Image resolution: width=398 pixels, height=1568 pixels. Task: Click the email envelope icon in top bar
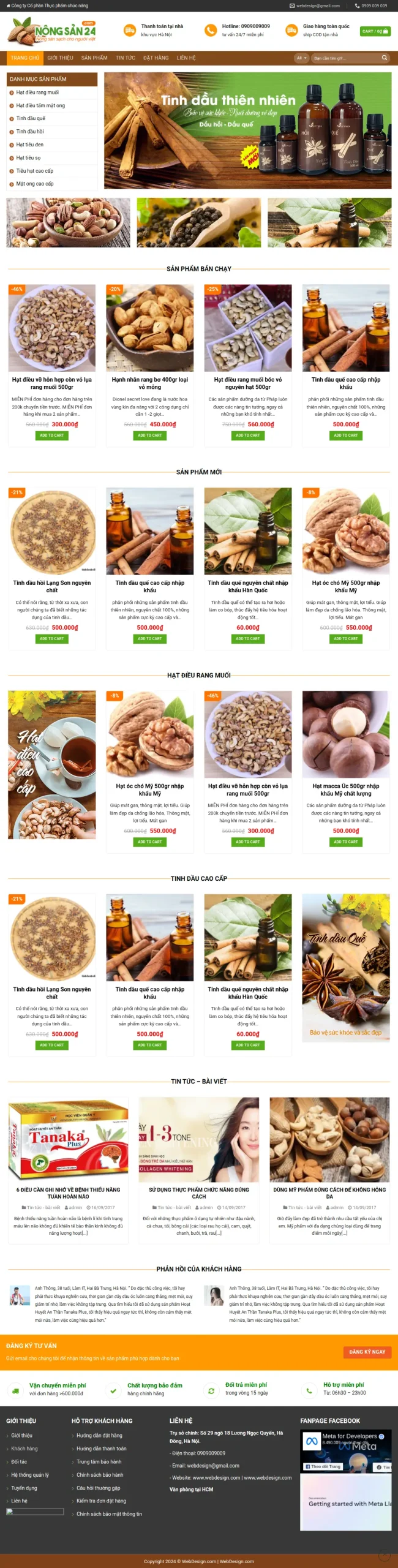click(292, 6)
